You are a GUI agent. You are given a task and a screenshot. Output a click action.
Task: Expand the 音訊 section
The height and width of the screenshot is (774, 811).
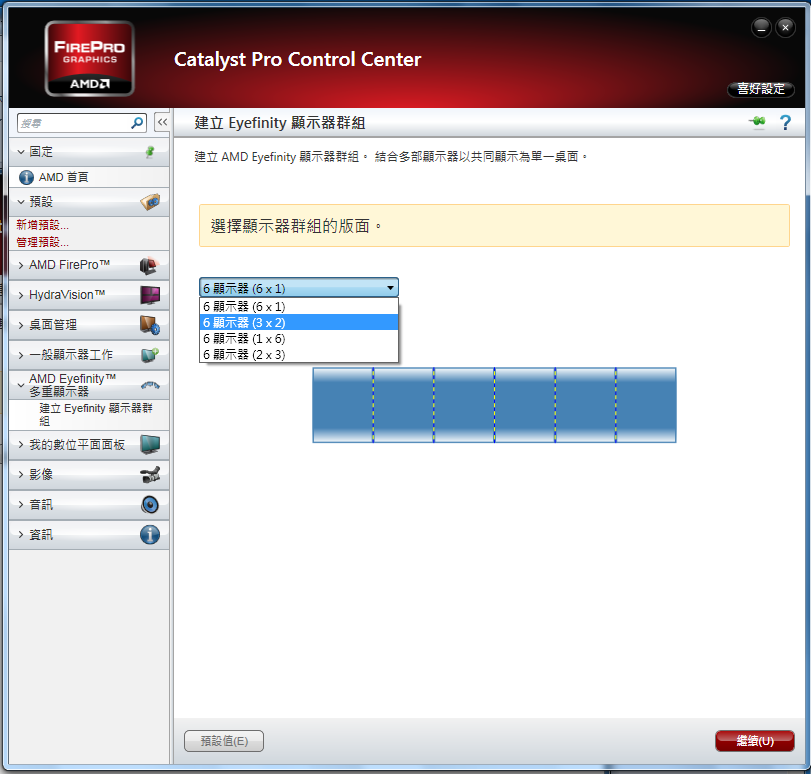coord(21,504)
